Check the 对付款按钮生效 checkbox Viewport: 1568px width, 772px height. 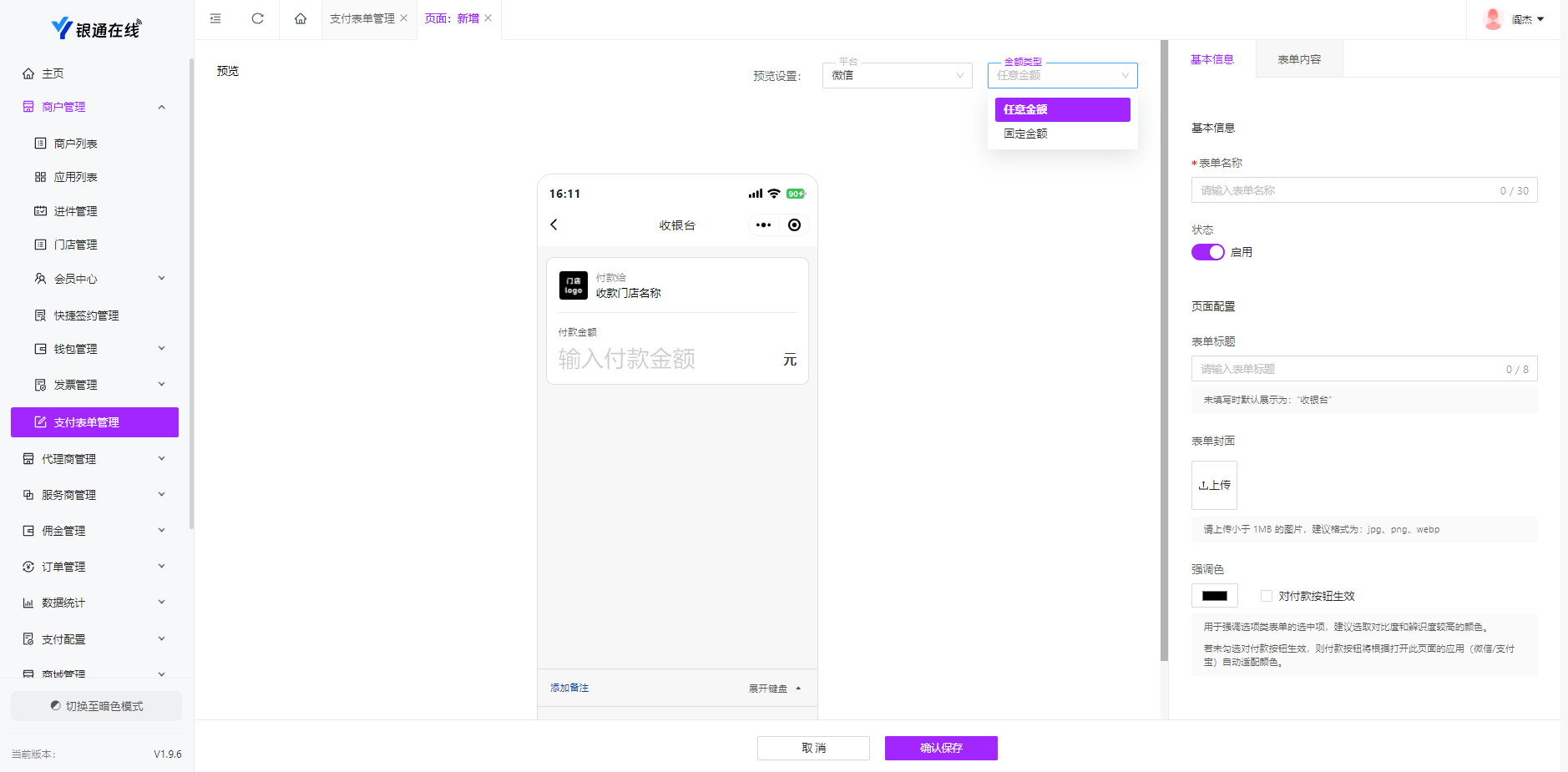[x=1267, y=596]
